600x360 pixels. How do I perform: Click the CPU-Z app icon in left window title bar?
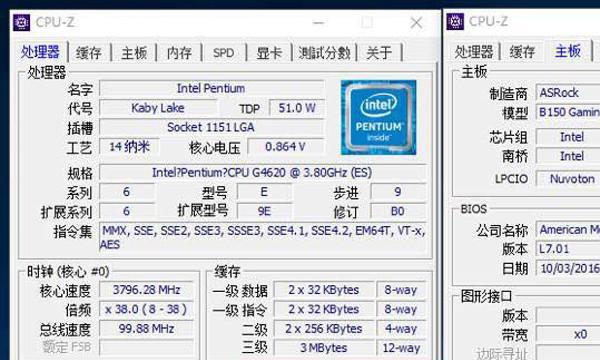coord(21,22)
